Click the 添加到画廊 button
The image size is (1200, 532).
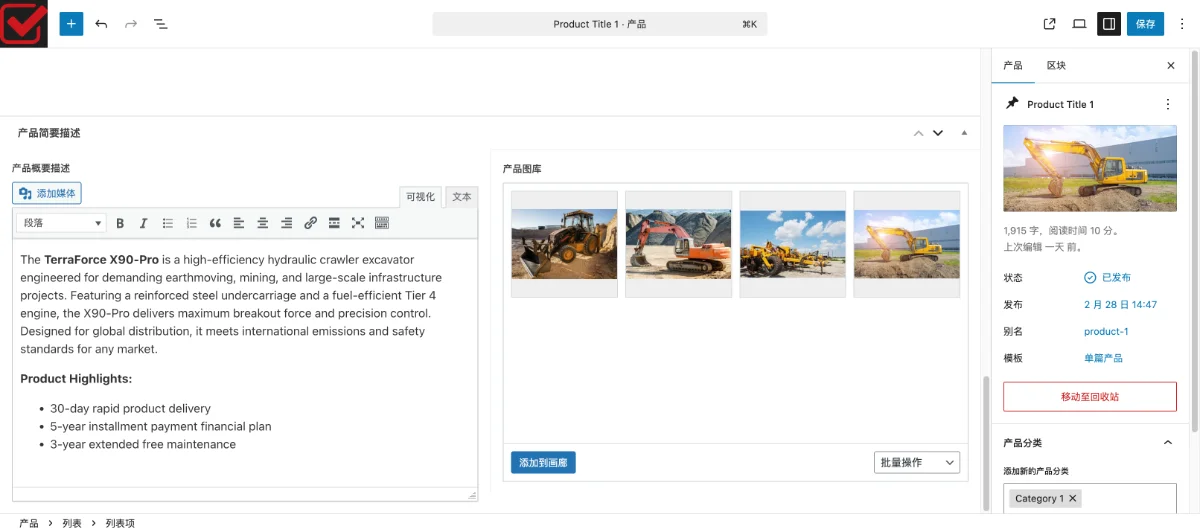[543, 462]
